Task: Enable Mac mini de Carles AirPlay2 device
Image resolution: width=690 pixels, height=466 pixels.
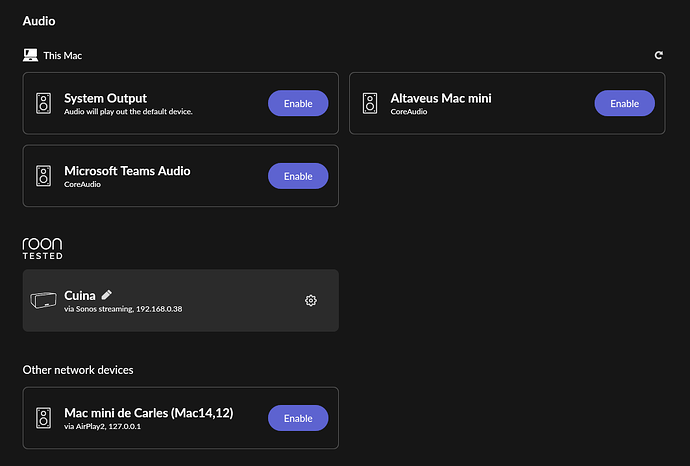Action: (x=298, y=418)
